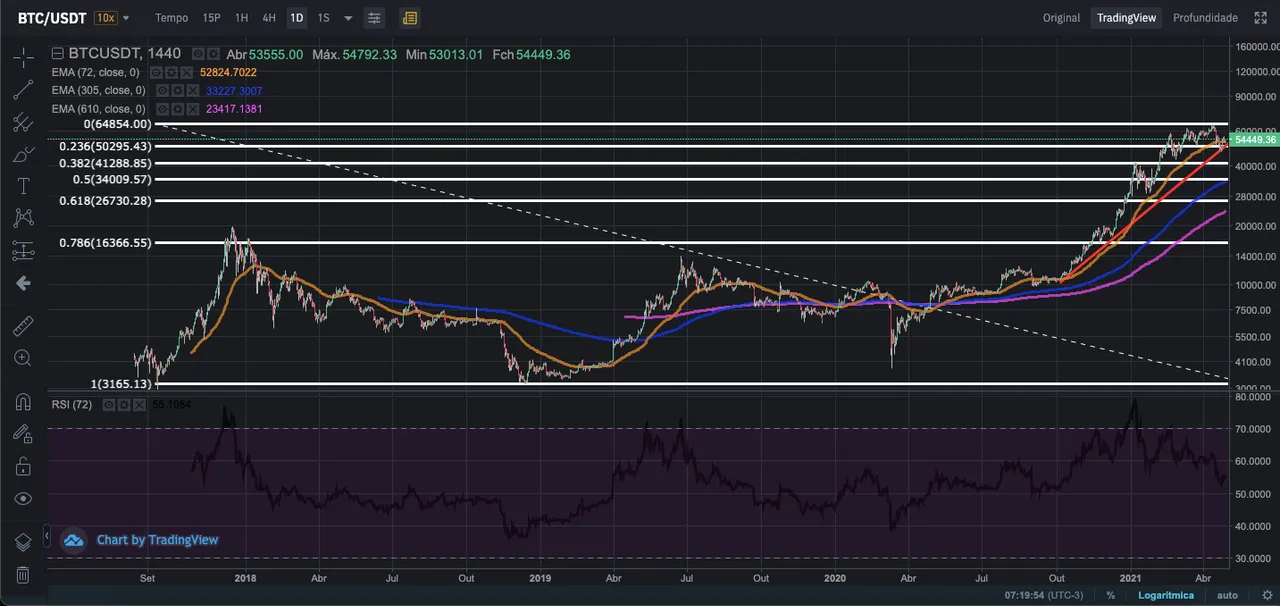Remove drawings with the trash icon

click(23, 575)
